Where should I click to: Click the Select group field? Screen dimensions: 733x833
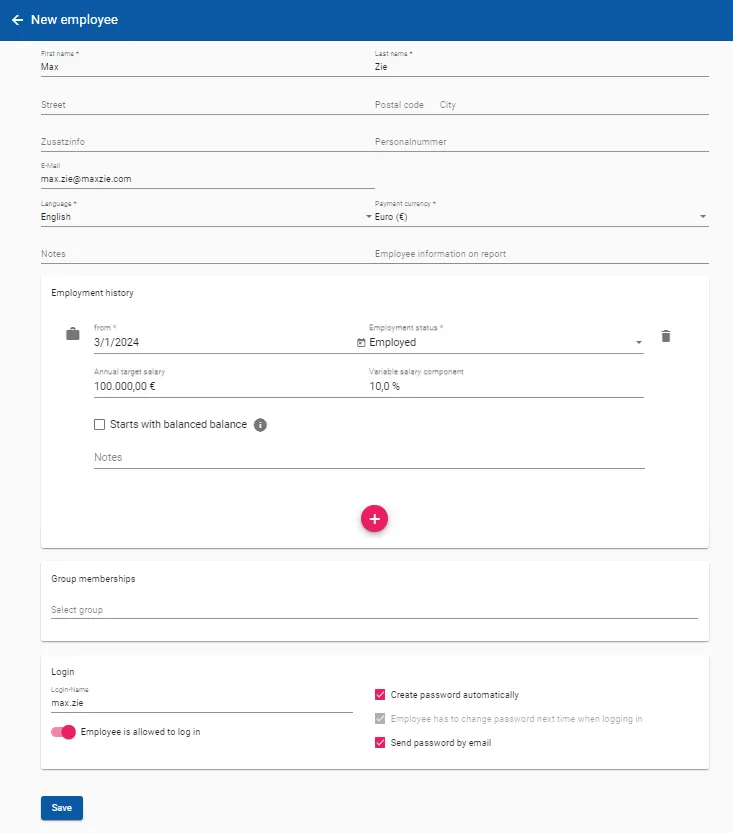[200, 609]
